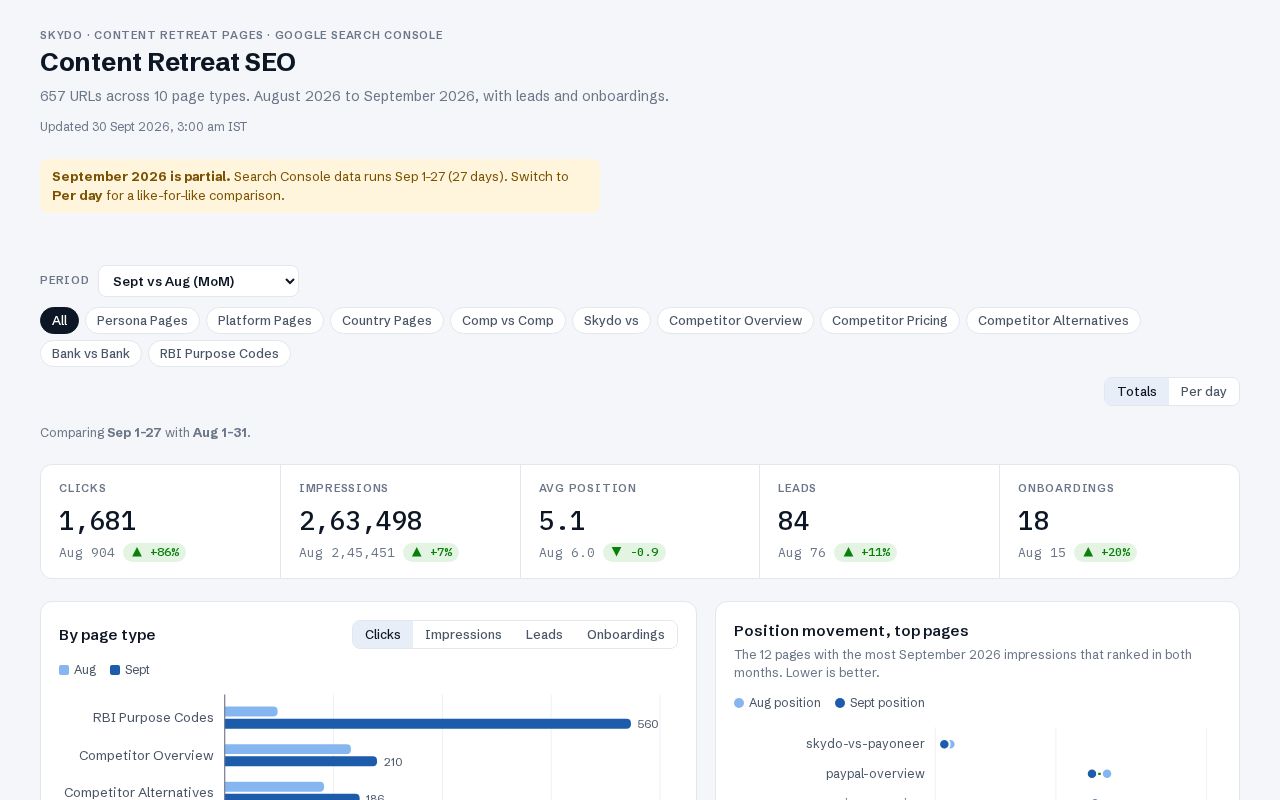1280x800 pixels.
Task: Show Clicks in By page type chart
Action: pos(383,634)
